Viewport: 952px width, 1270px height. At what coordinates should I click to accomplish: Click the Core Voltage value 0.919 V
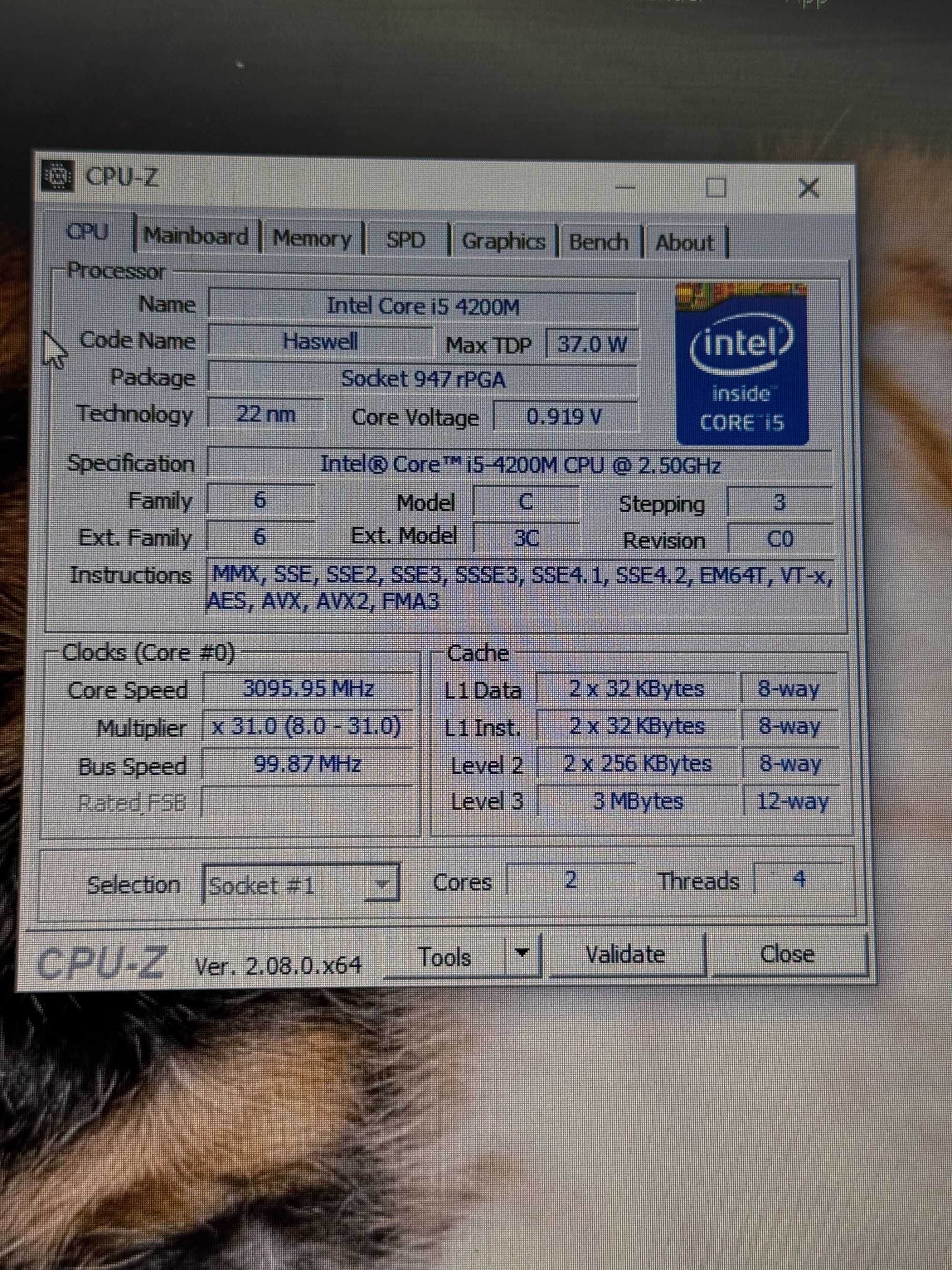click(565, 417)
